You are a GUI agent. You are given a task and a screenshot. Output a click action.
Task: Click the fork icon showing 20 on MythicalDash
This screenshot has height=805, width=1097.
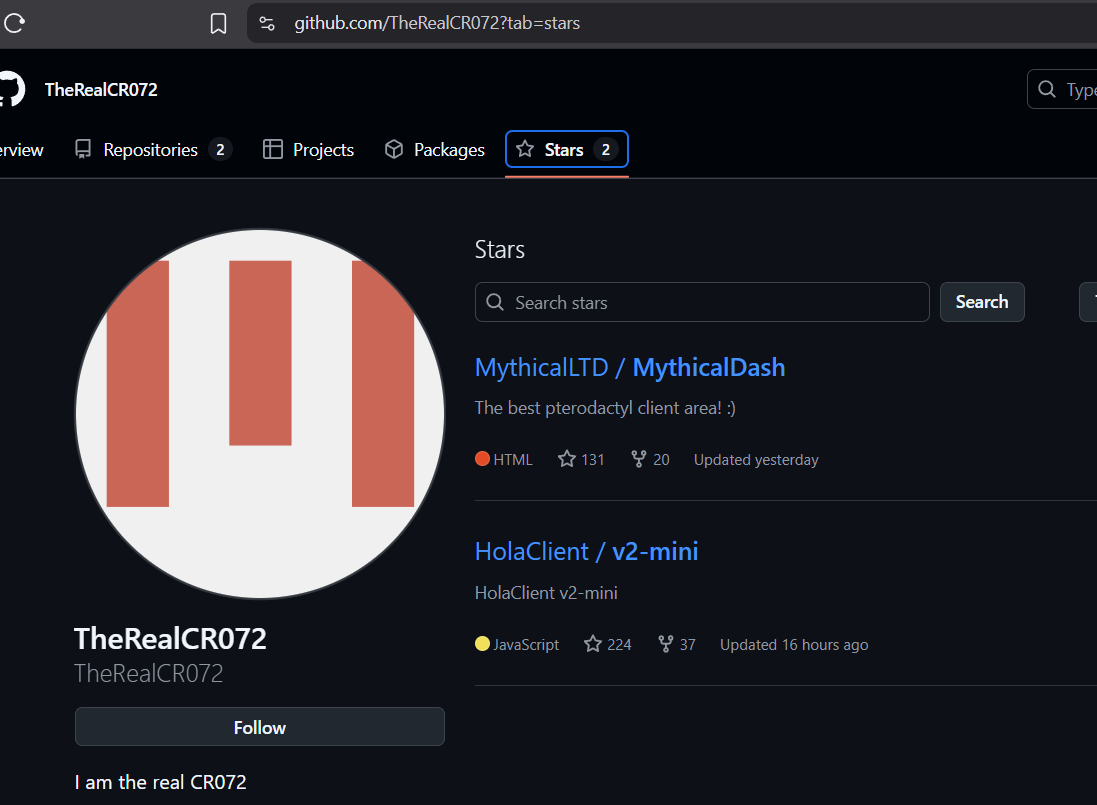click(637, 458)
